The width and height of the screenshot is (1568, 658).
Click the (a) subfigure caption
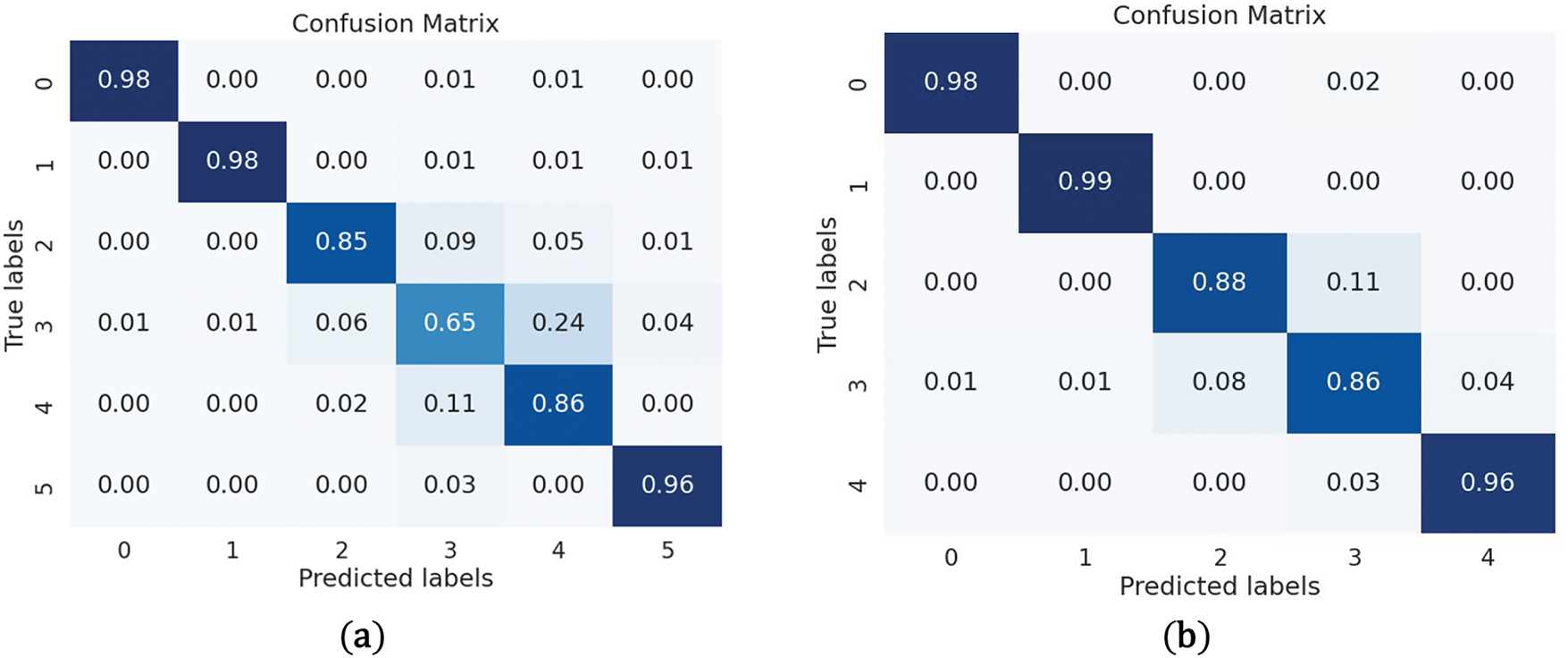363,637
